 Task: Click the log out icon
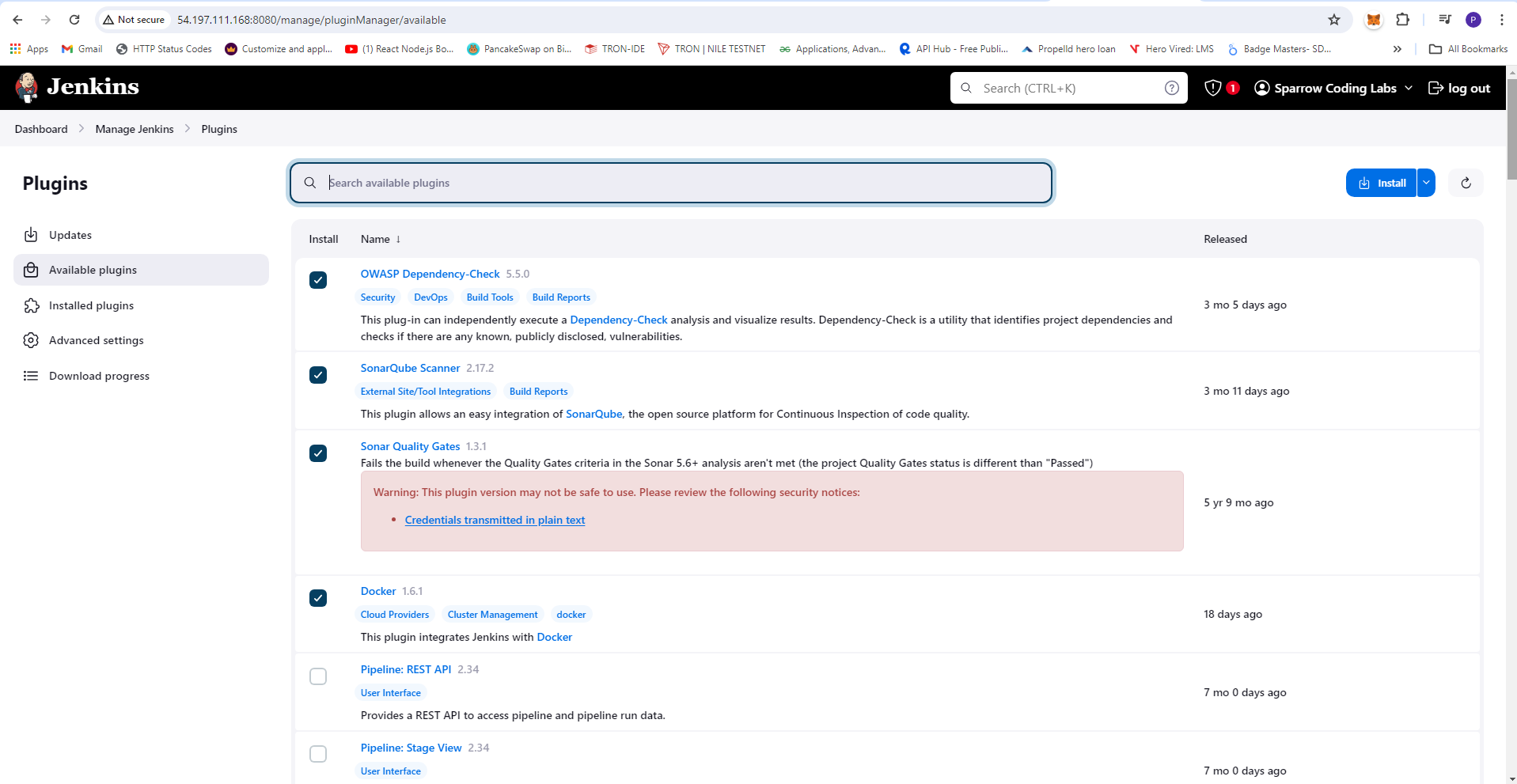coord(1435,88)
